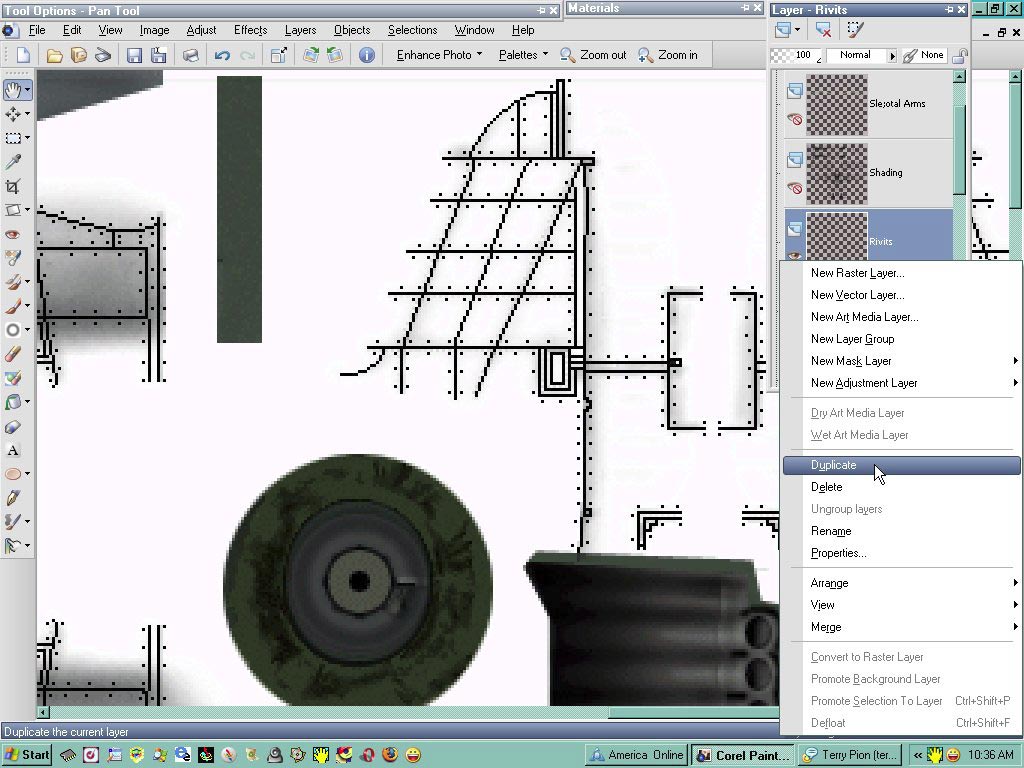Select the Pan (hand) tool
This screenshot has width=1024, height=768.
pos(13,89)
